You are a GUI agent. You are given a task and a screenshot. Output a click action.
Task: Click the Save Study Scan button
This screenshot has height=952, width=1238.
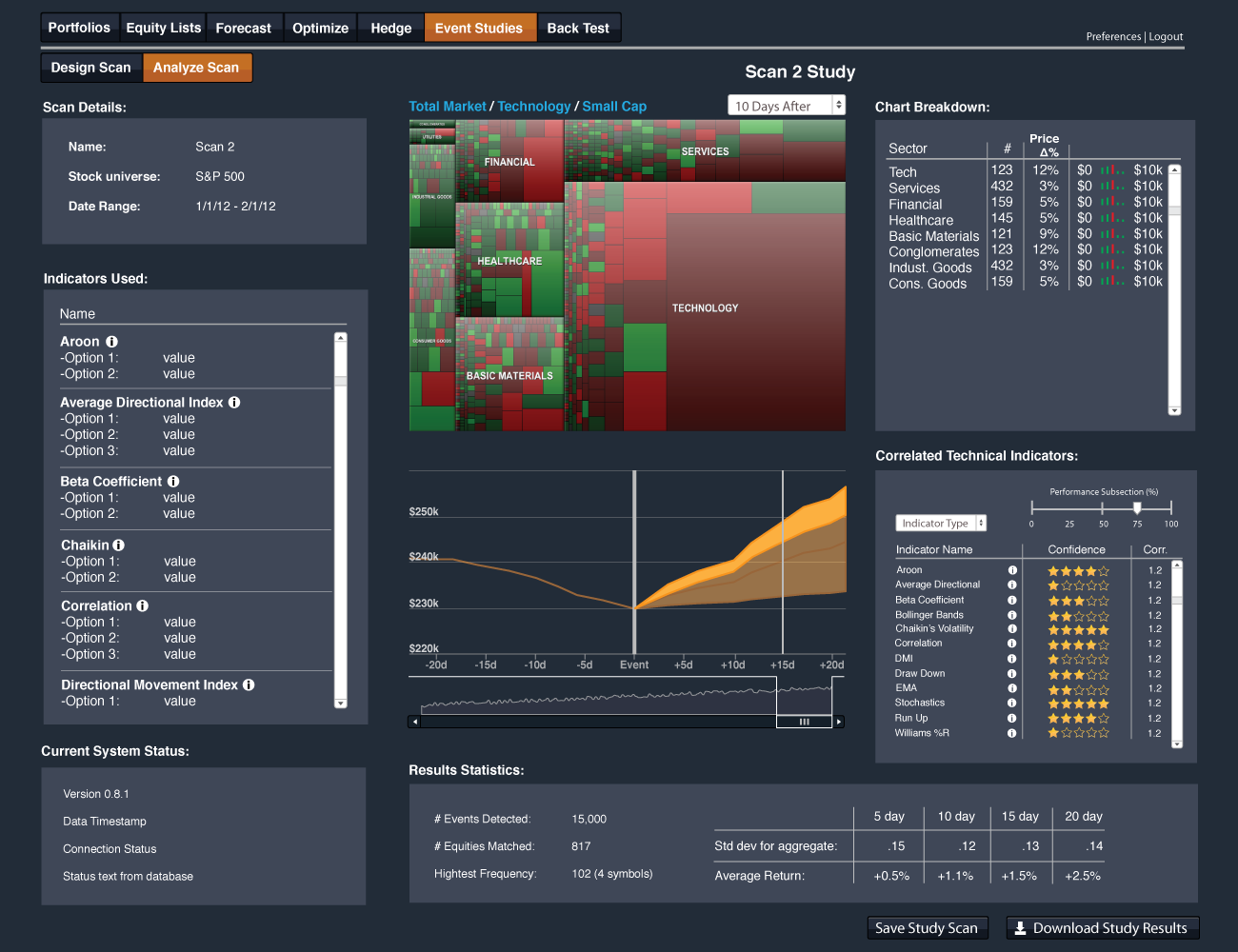click(927, 927)
